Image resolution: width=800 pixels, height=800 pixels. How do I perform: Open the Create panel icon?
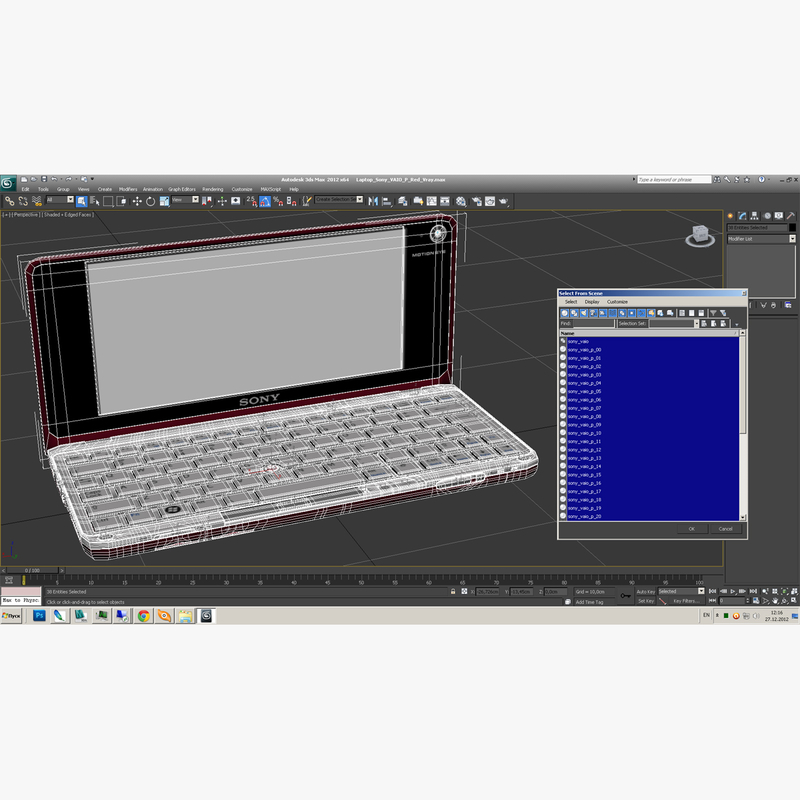tap(730, 215)
